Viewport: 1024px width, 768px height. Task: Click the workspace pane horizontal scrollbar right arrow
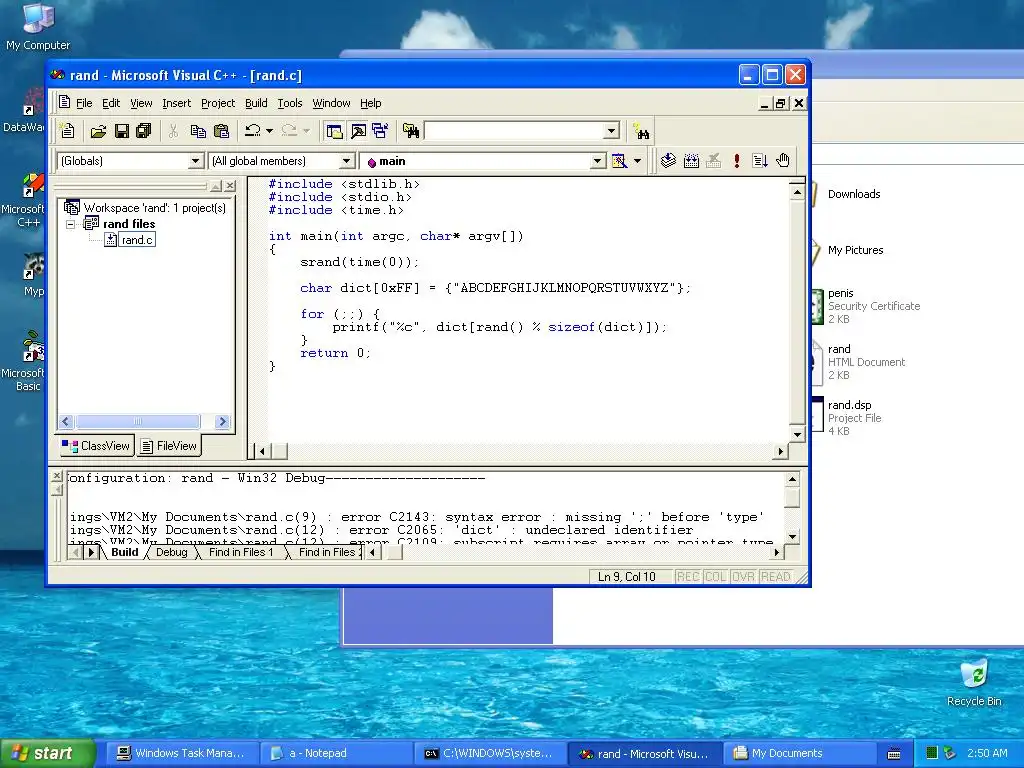coord(222,422)
